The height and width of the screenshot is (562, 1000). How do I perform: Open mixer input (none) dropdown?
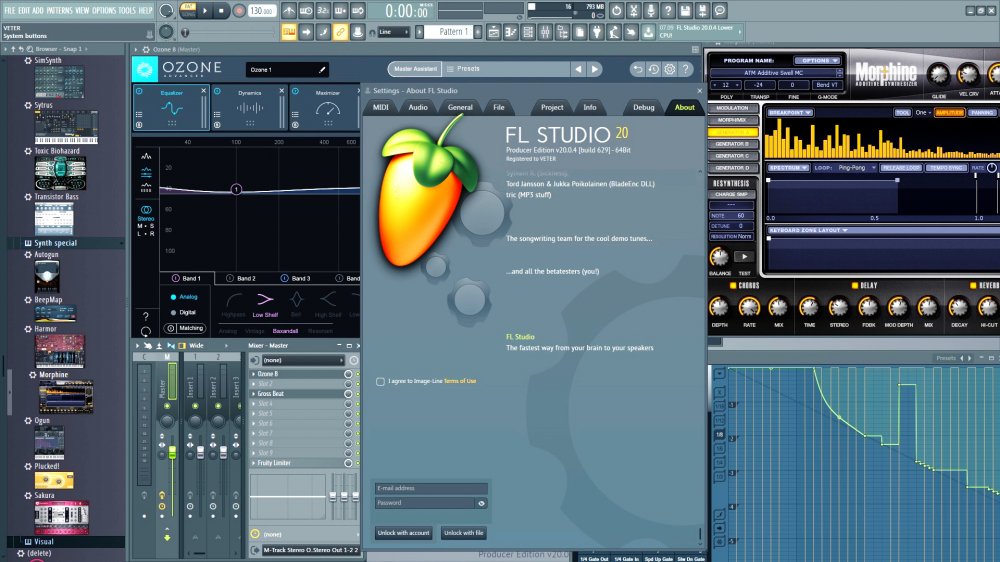coord(302,360)
